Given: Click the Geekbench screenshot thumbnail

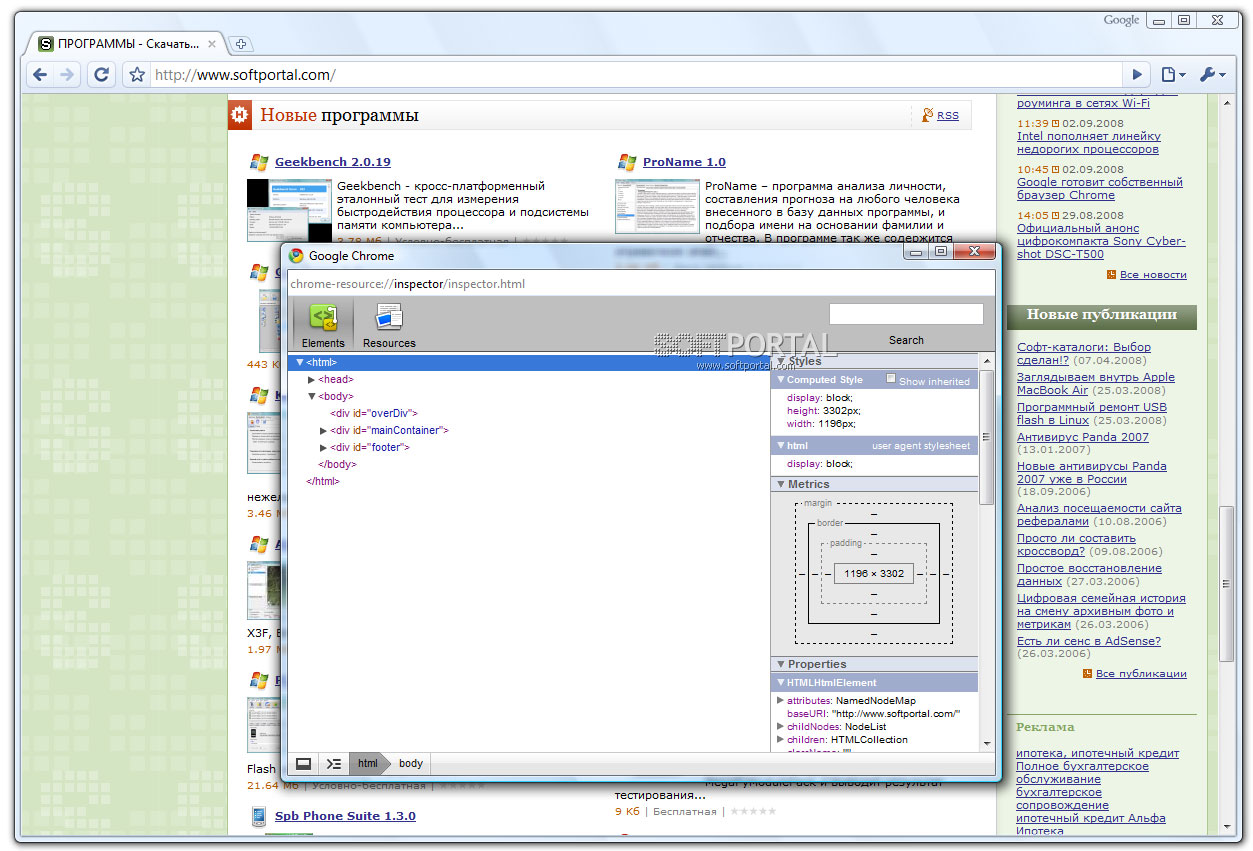Looking at the screenshot, I should [289, 210].
